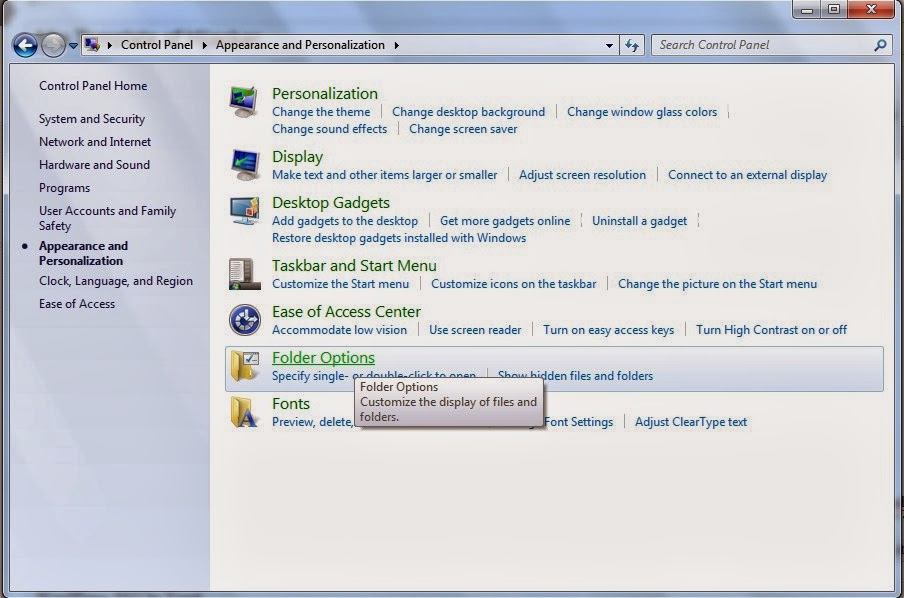Screen dimensions: 904x598
Task: Click Accommodate low vision
Action: (339, 330)
